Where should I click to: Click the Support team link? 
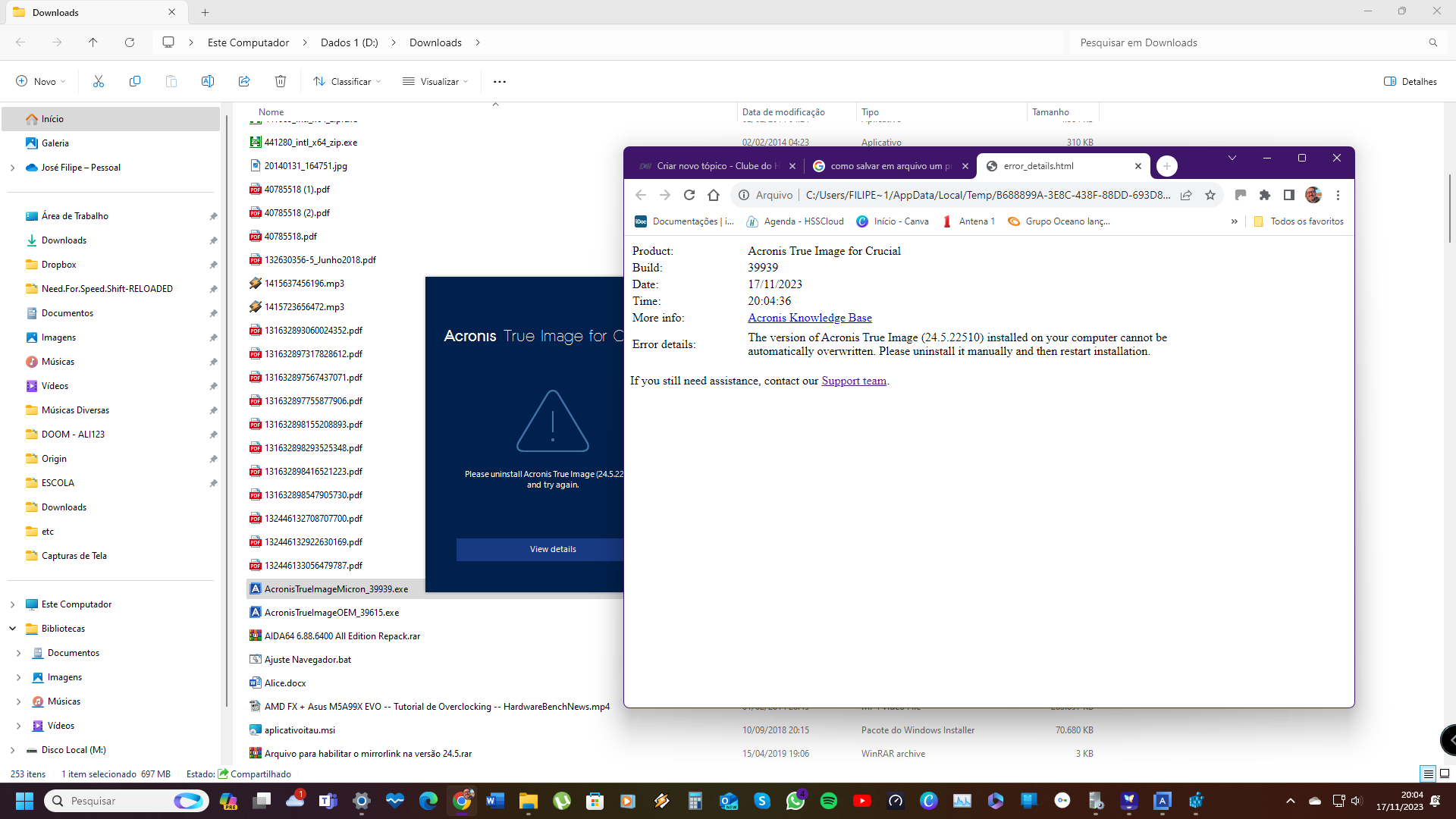(x=853, y=381)
